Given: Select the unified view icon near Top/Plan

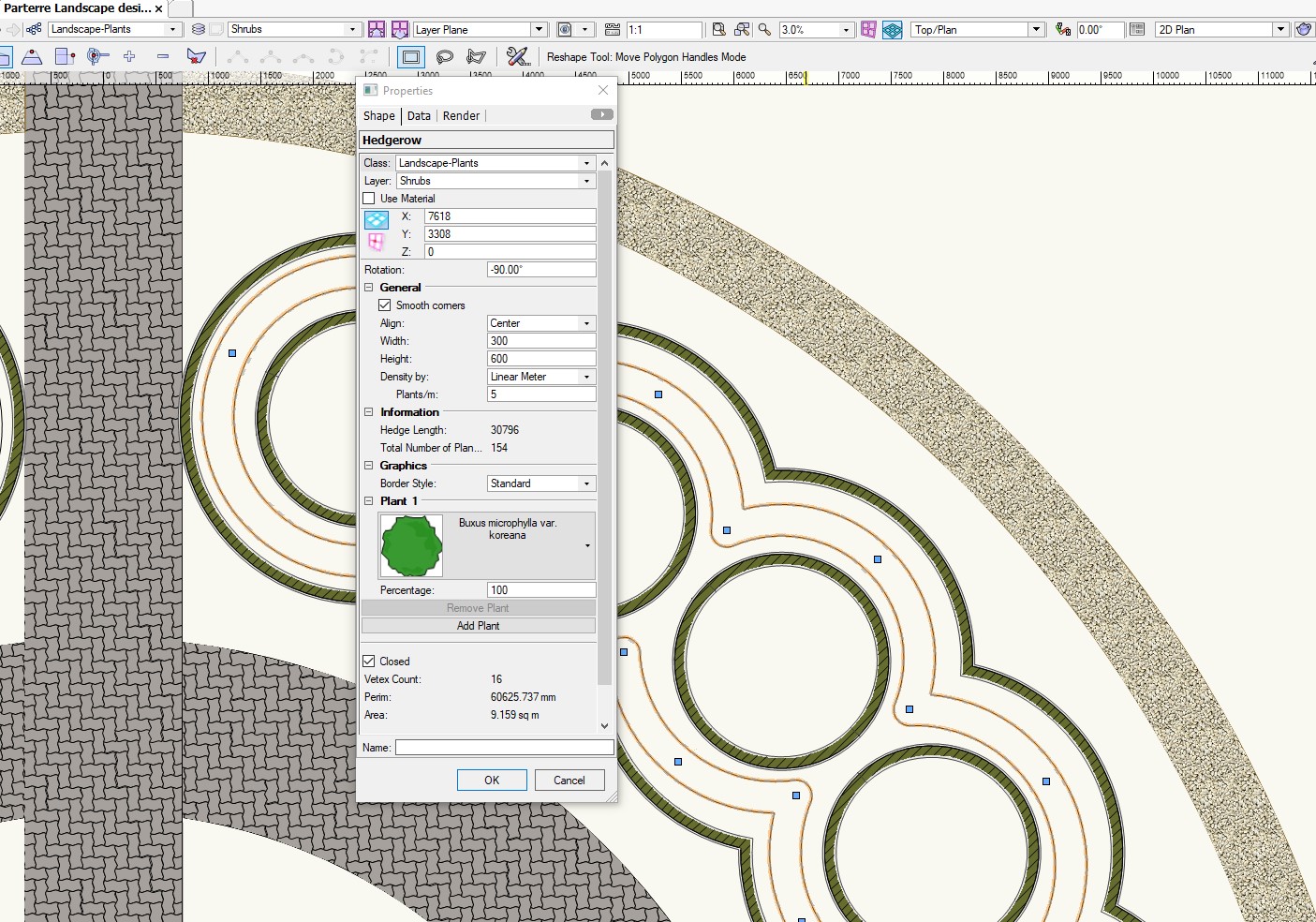Looking at the screenshot, I should [x=892, y=29].
